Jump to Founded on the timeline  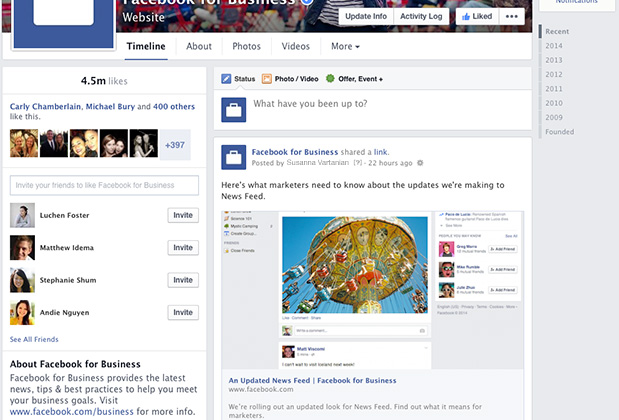(559, 132)
